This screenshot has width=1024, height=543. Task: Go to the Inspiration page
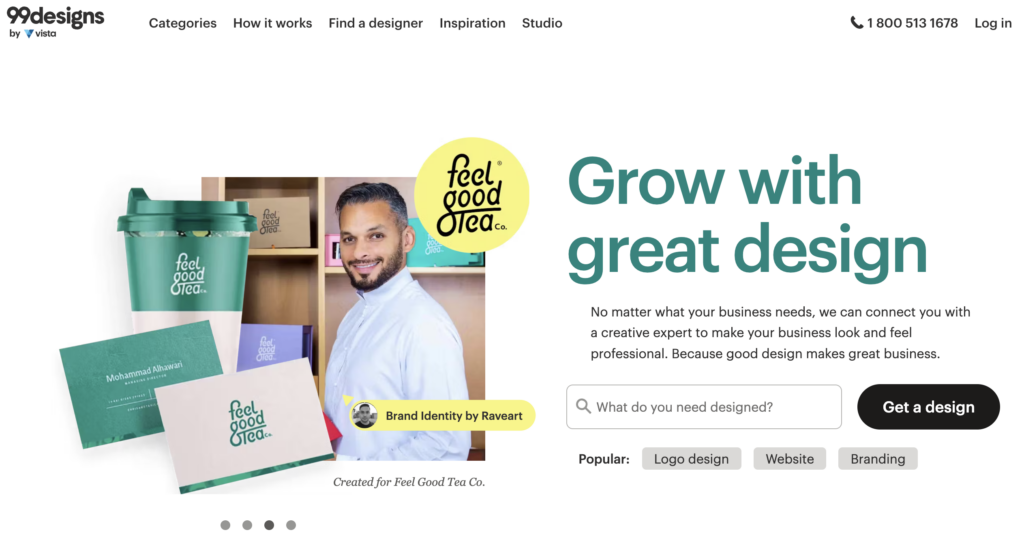(x=472, y=23)
